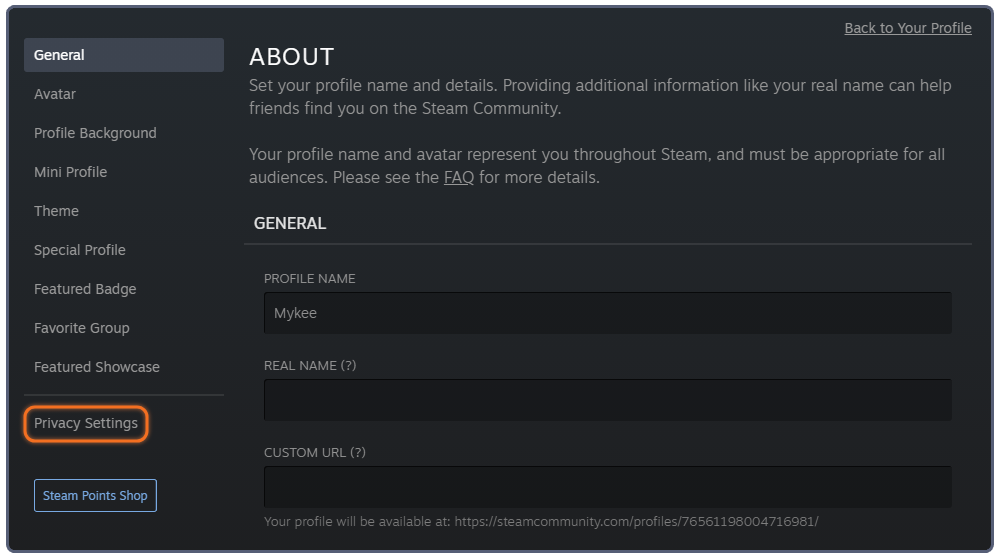Image resolution: width=1001 pixels, height=559 pixels.
Task: Click the ABOUT page heading
Action: click(x=292, y=57)
